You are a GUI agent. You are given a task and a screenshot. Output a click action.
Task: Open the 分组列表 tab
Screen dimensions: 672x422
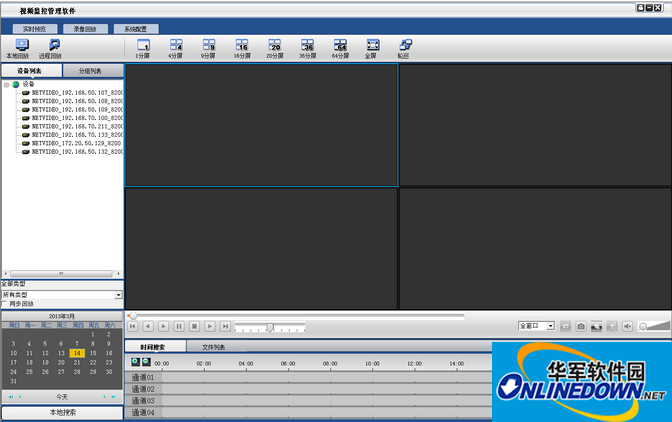(x=92, y=72)
